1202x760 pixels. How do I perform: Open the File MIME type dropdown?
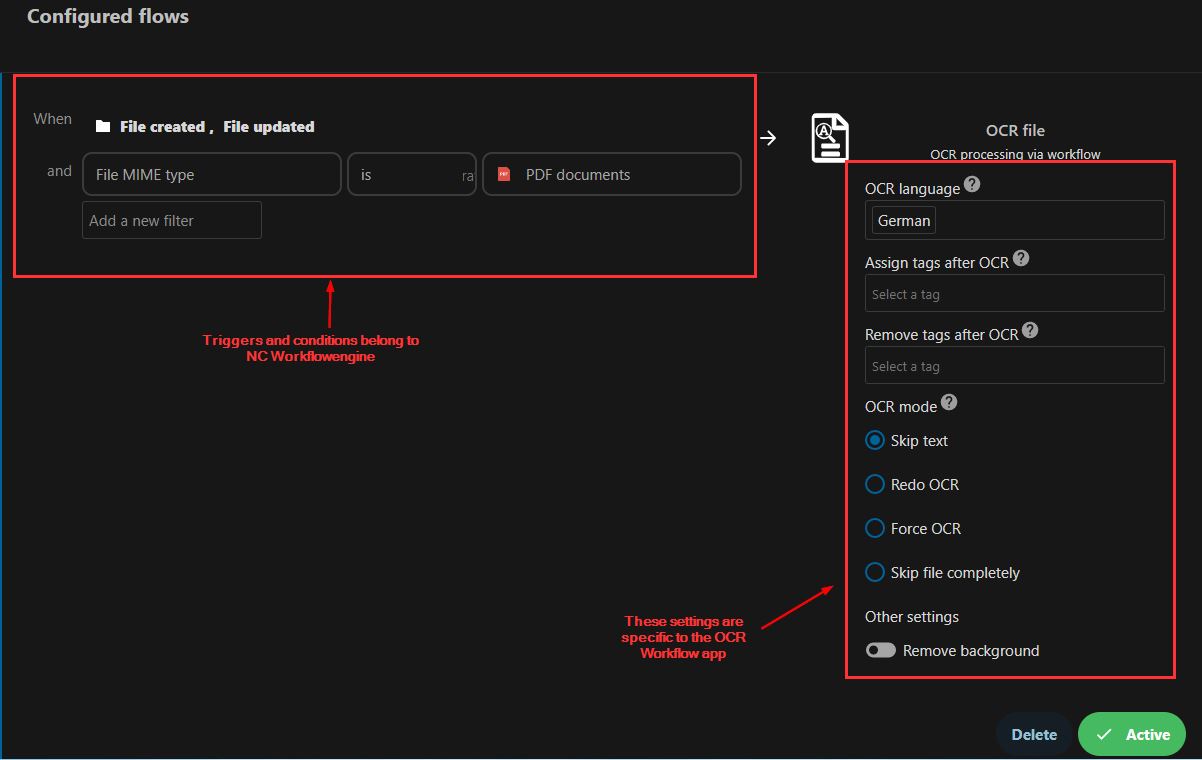click(x=212, y=174)
